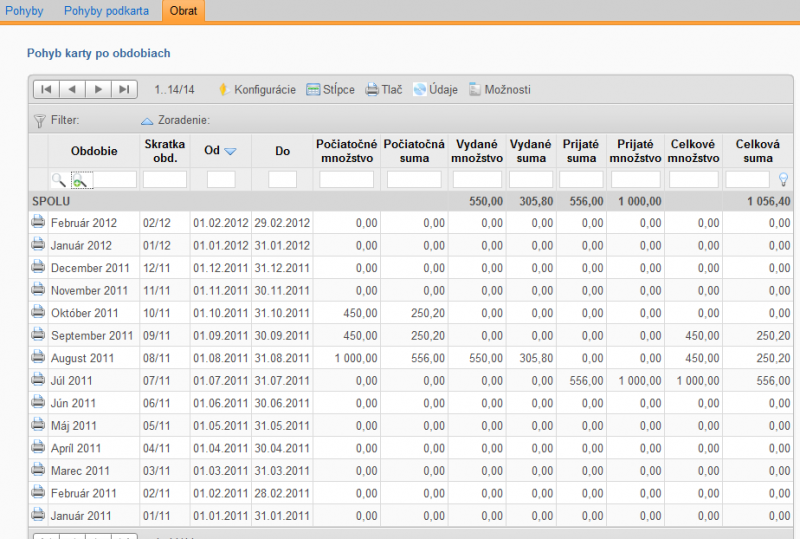Open Možnosti options
Viewport: 800px width, 539px height.
click(x=500, y=90)
